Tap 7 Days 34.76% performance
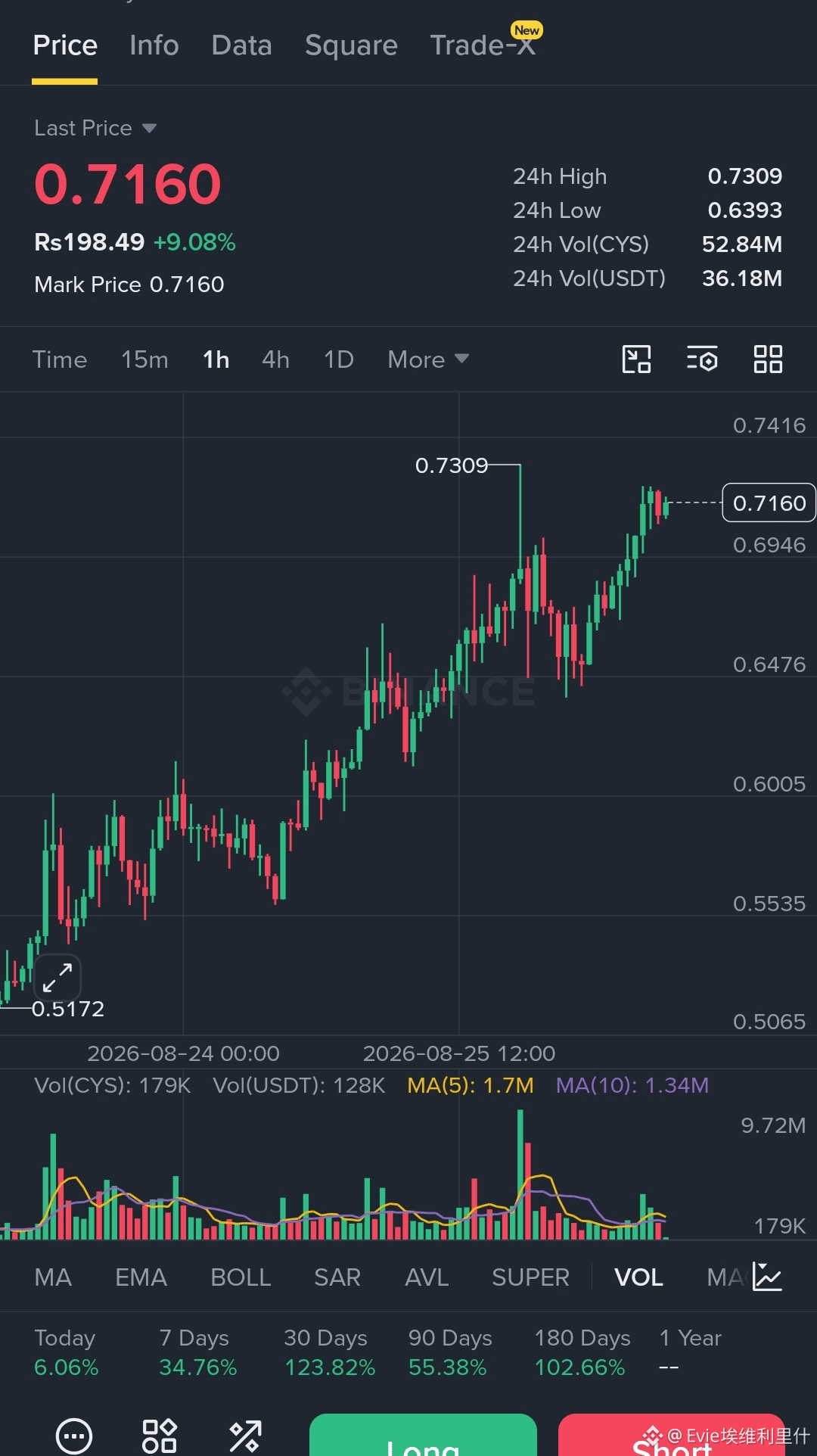 197,1352
